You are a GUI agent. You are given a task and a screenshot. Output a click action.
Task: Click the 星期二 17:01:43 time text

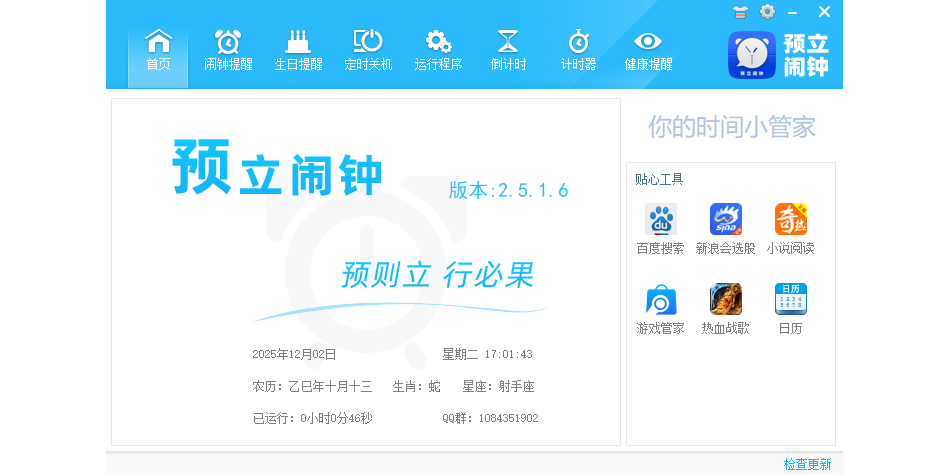click(487, 354)
